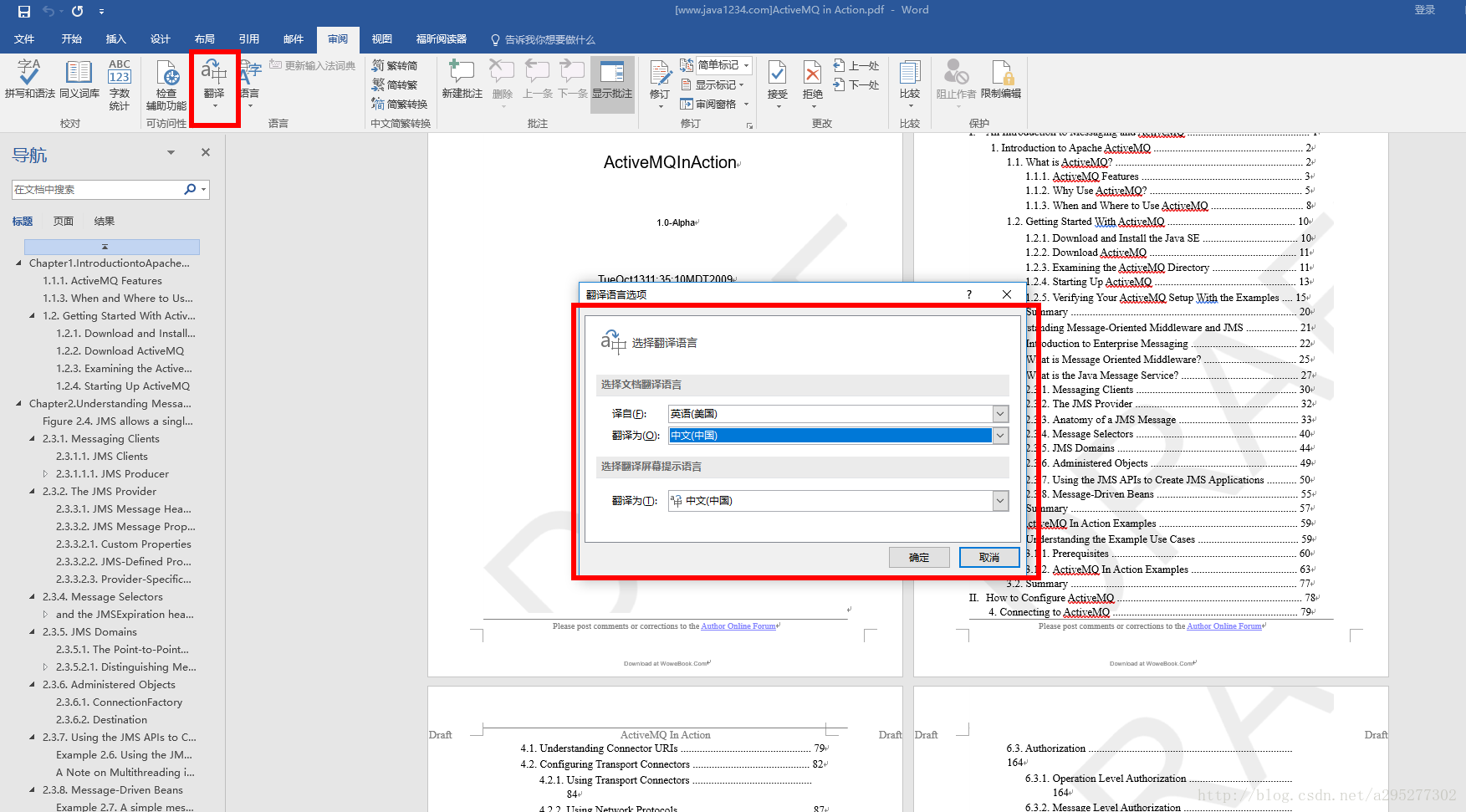Screen dimensions: 1466x812
Task: Convert Traditional to Simplified (繁转简)
Action: [x=395, y=65]
